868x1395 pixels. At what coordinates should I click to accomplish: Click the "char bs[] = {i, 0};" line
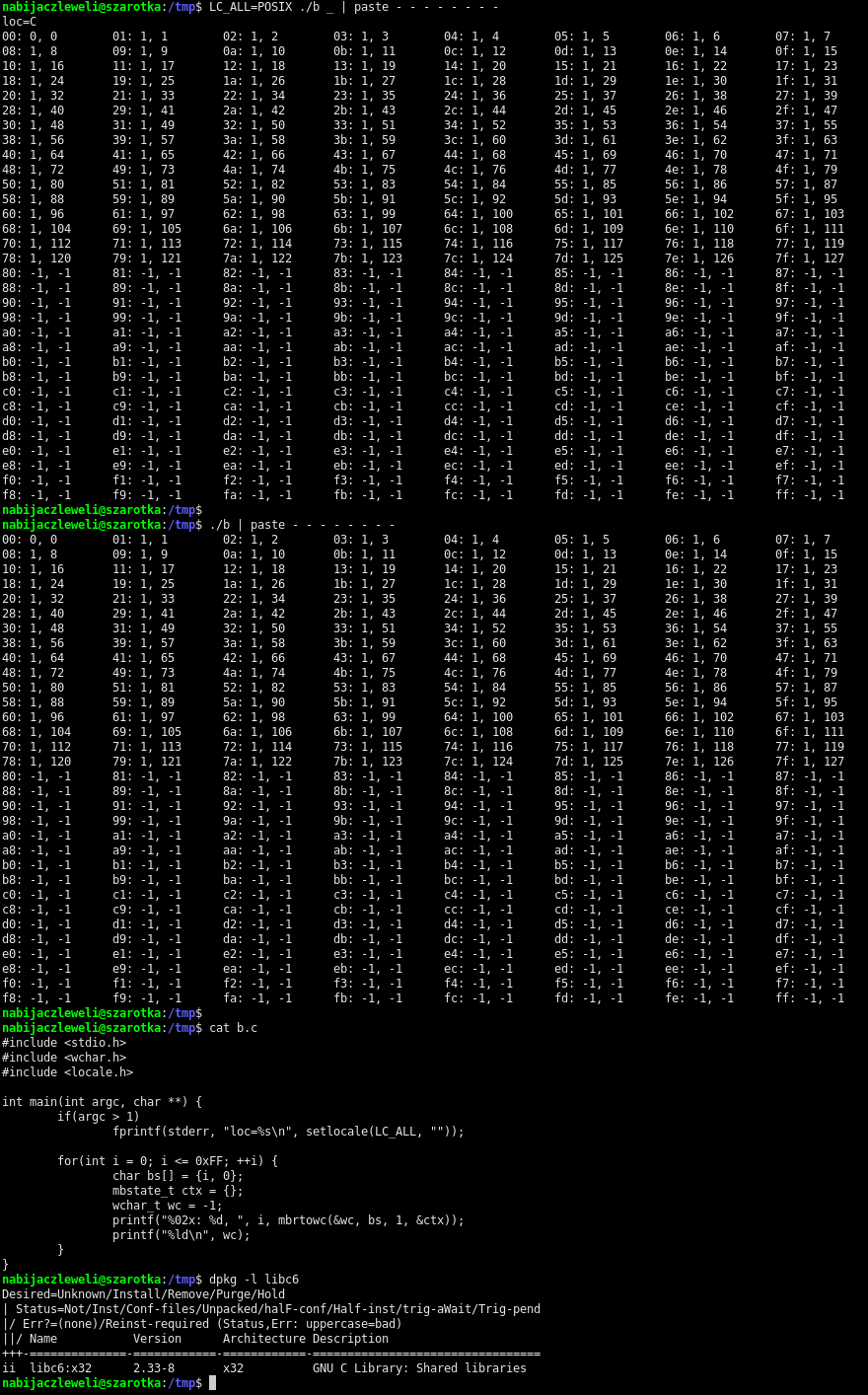coord(178,1176)
